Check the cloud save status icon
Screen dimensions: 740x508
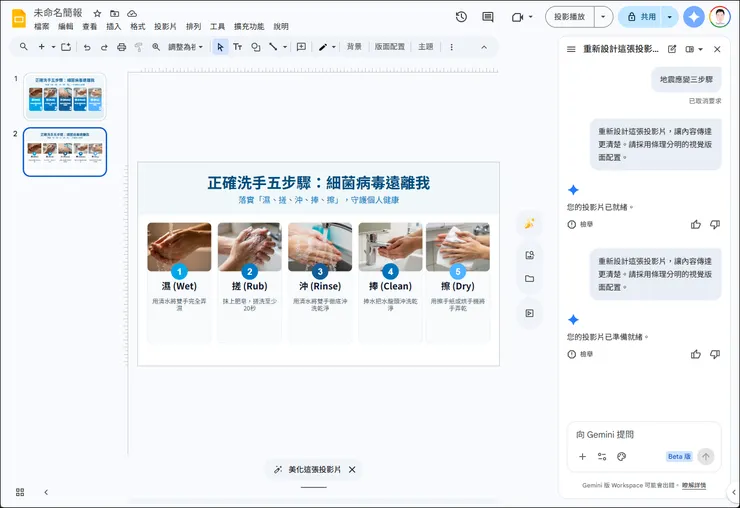tap(133, 13)
